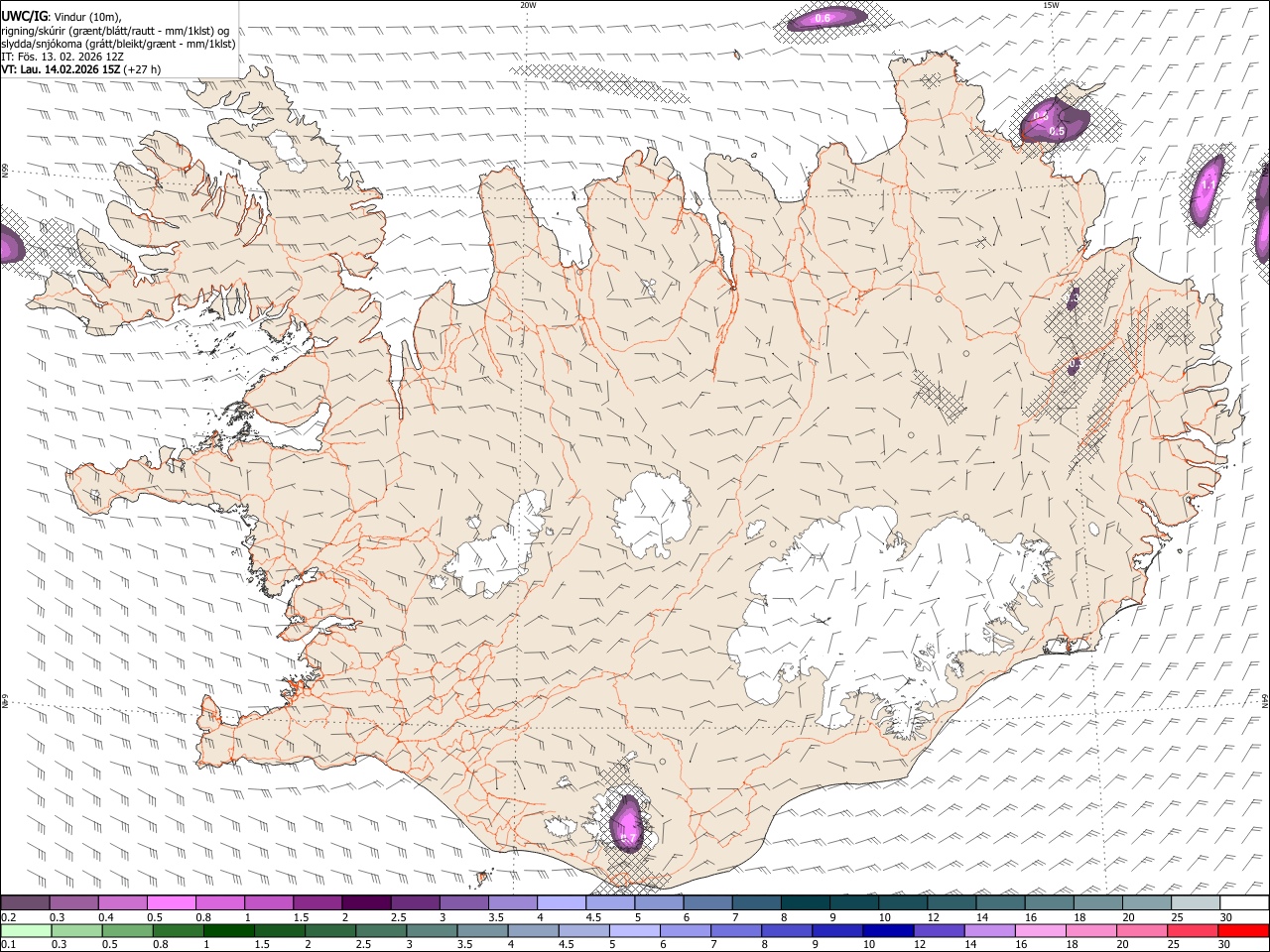Choose the pale gray 25 mm upper legend swatch
This screenshot has width=1270, height=952.
tap(1196, 902)
